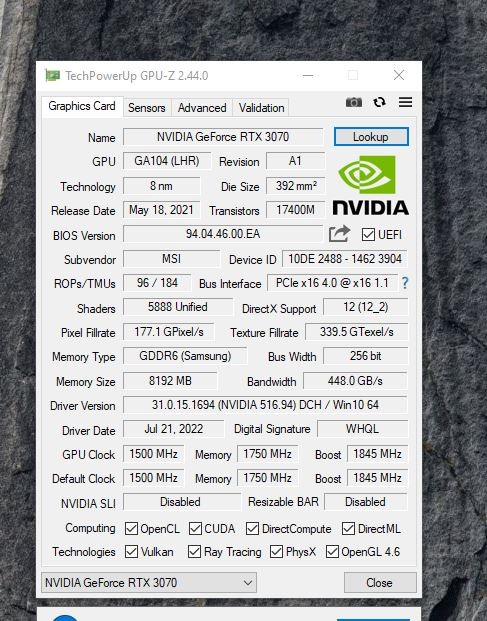Switch to the Graphics Card tab
Image resolution: width=487 pixels, height=621 pixels.
(82, 106)
